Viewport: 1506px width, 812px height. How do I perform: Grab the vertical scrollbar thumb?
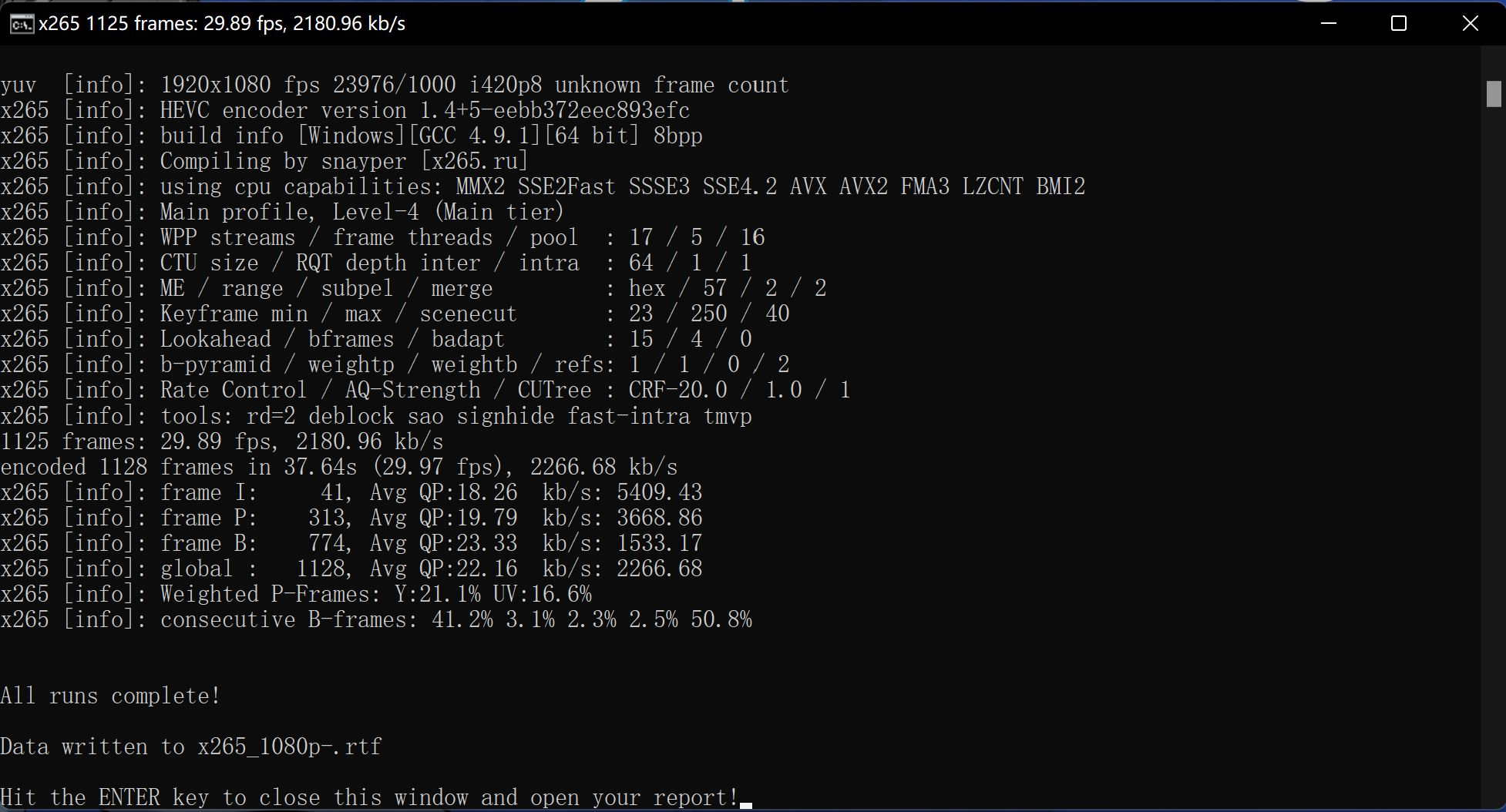click(1493, 94)
